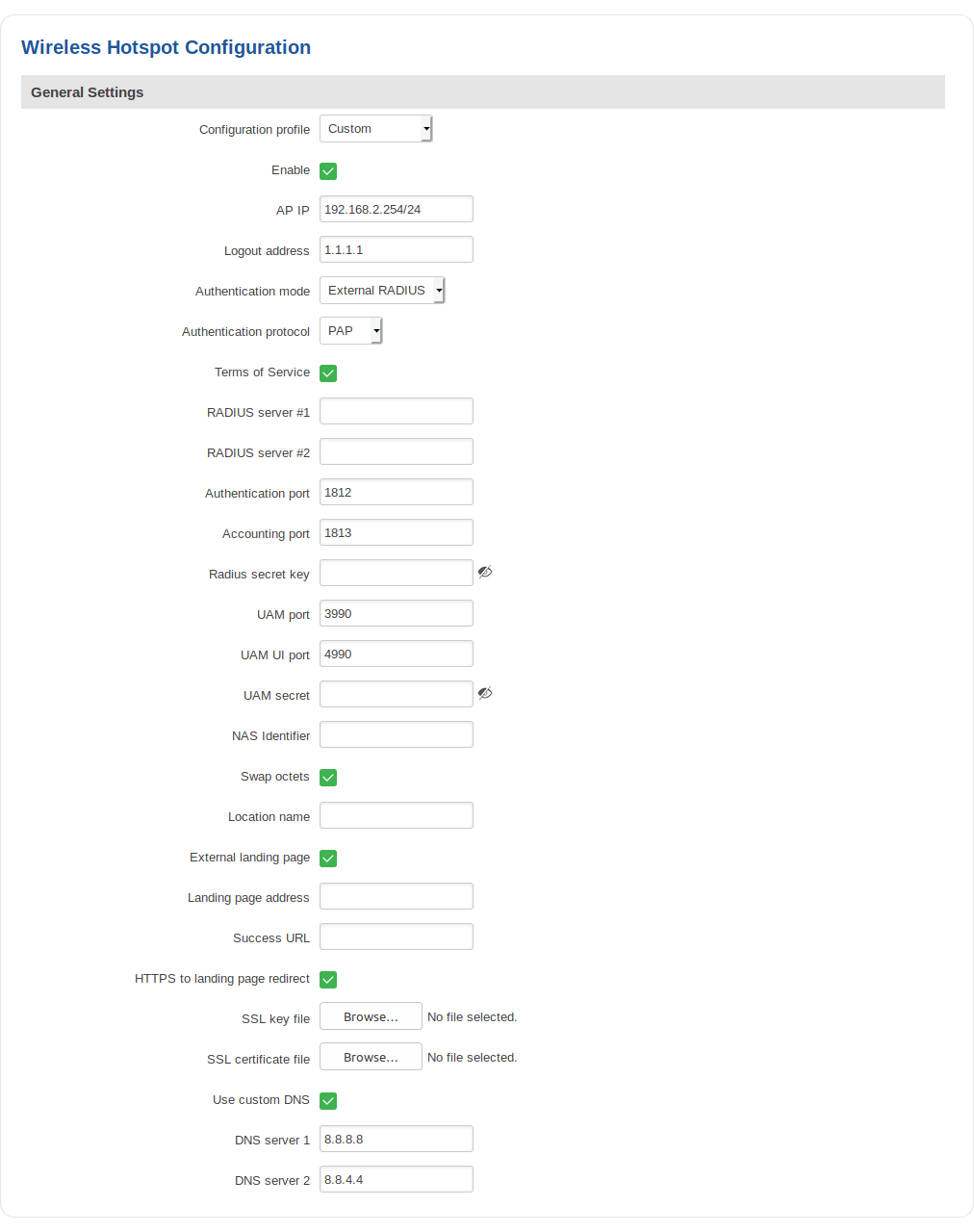Show the hidden UAM secret text
This screenshot has height=1232, width=974.
[485, 693]
